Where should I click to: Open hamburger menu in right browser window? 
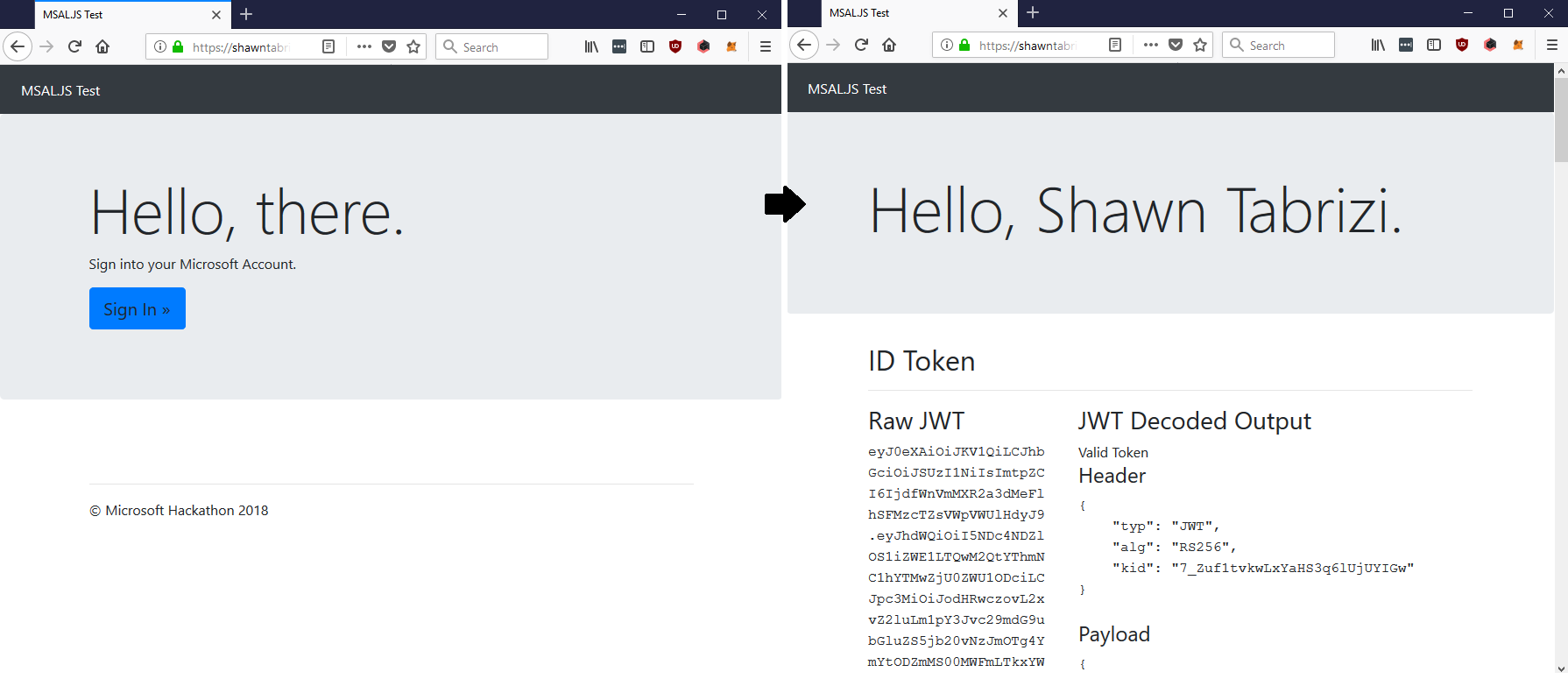pos(1552,45)
